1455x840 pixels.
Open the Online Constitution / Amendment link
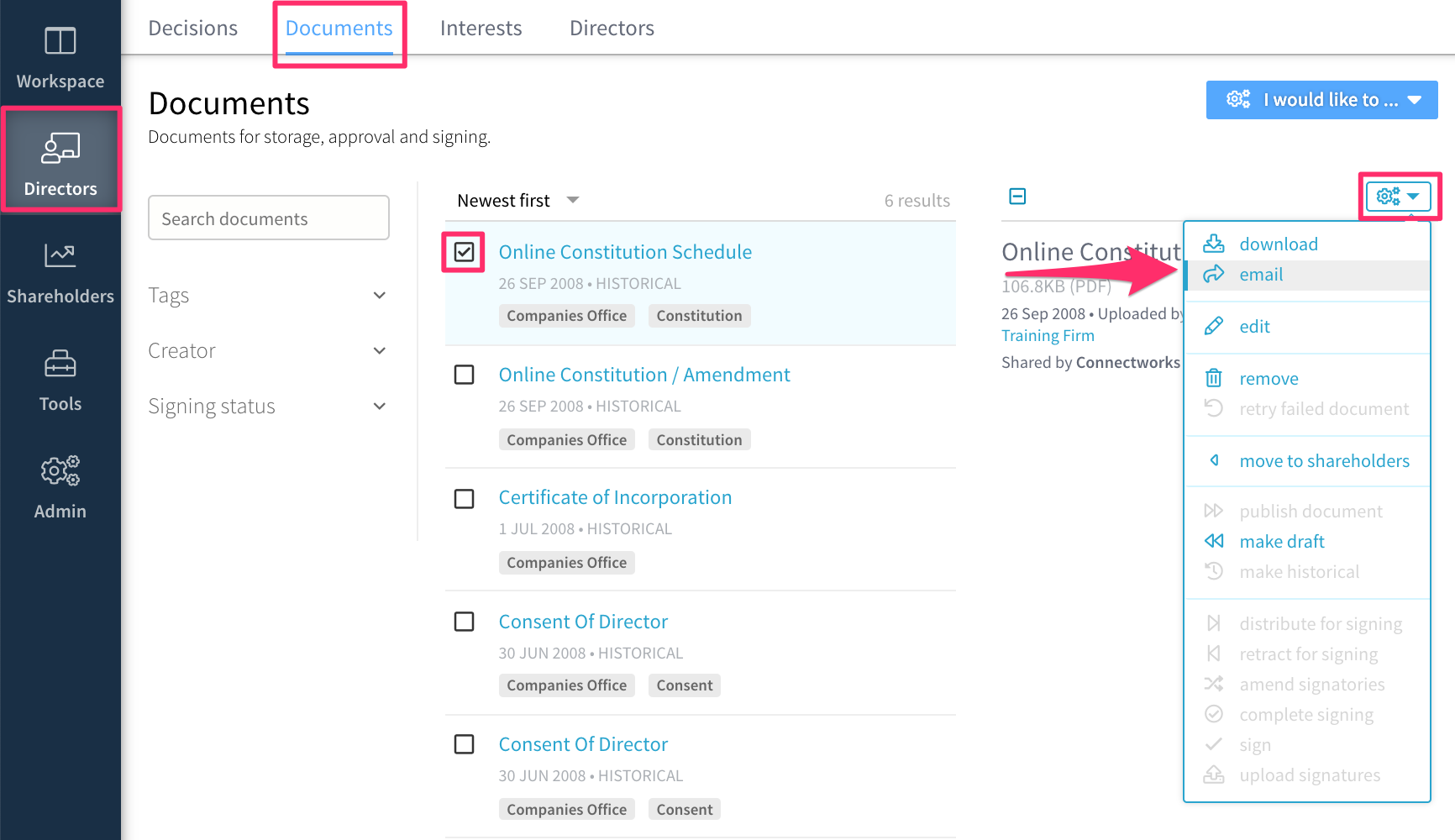[644, 375]
